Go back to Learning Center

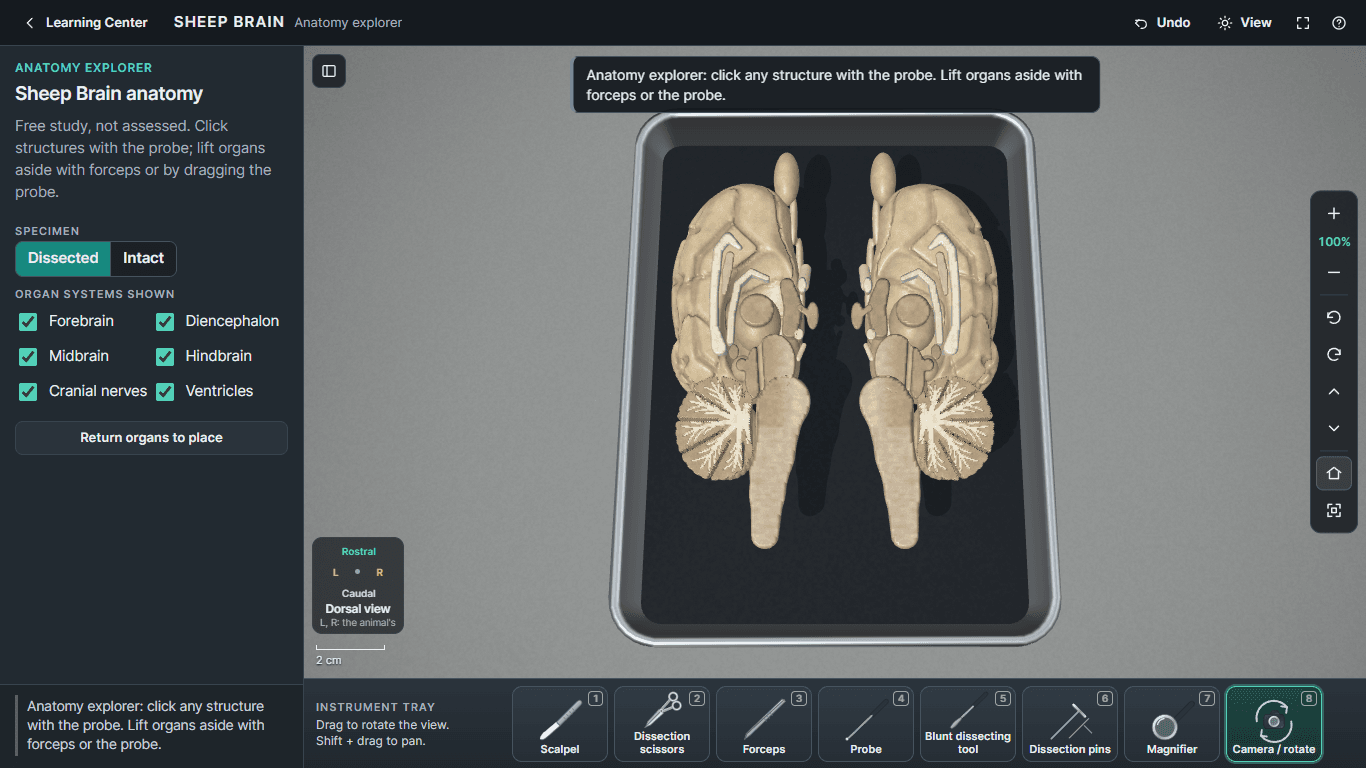[x=86, y=23]
